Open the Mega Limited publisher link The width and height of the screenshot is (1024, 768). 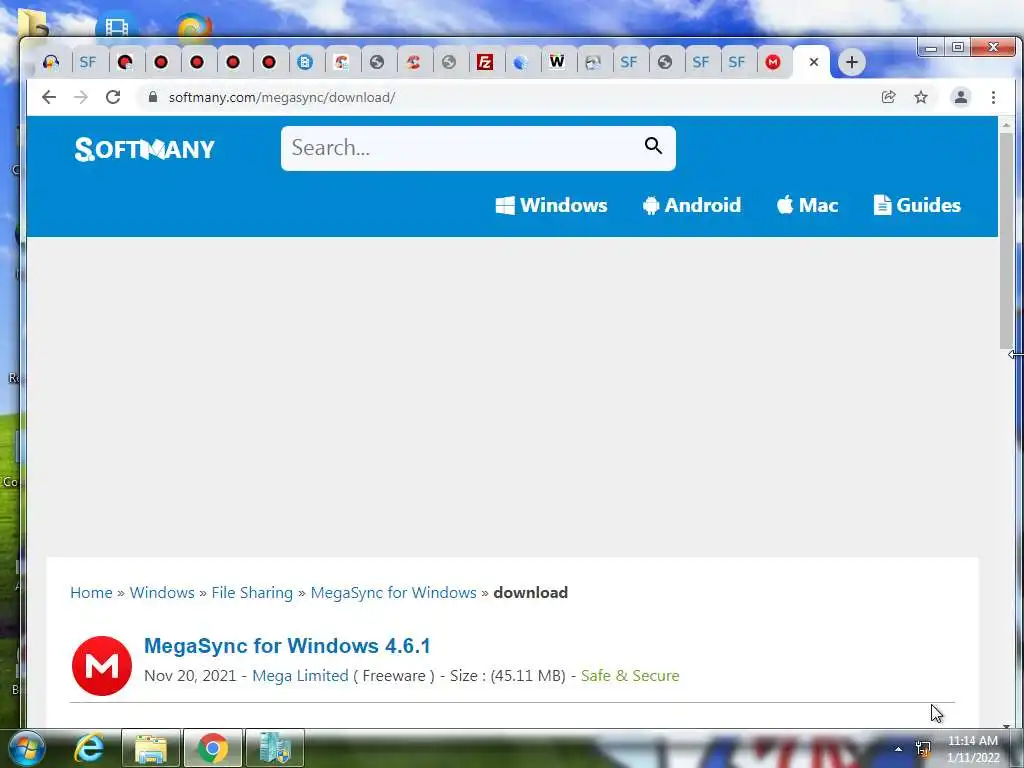pos(300,675)
